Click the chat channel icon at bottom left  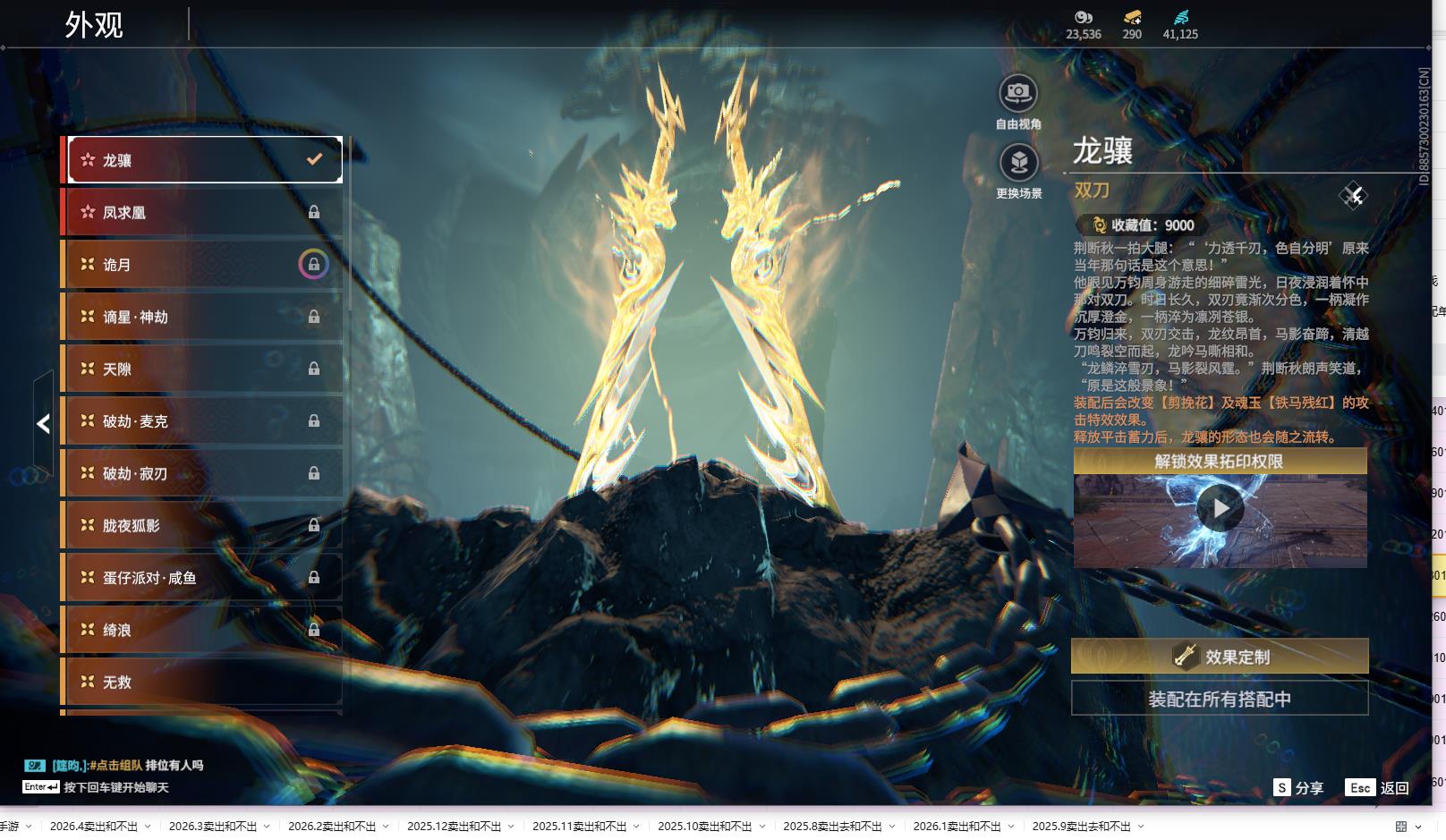pyautogui.click(x=35, y=765)
